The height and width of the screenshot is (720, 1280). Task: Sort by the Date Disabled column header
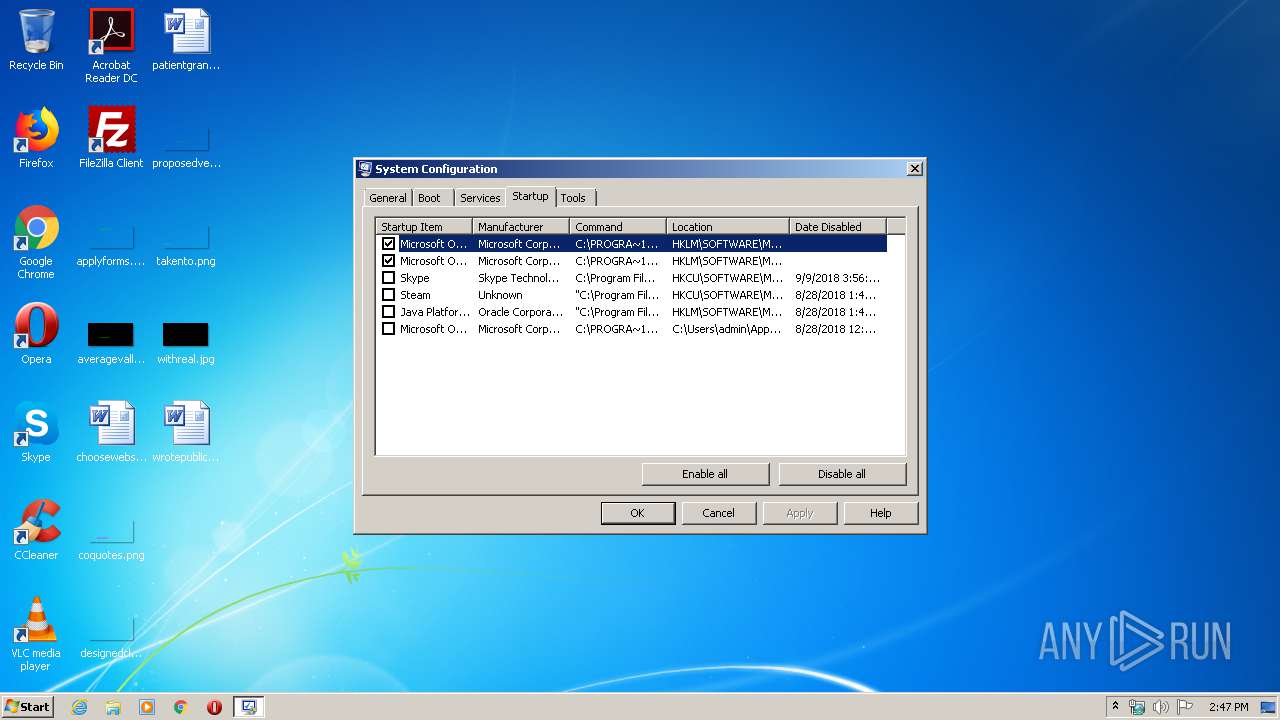[x=838, y=227]
